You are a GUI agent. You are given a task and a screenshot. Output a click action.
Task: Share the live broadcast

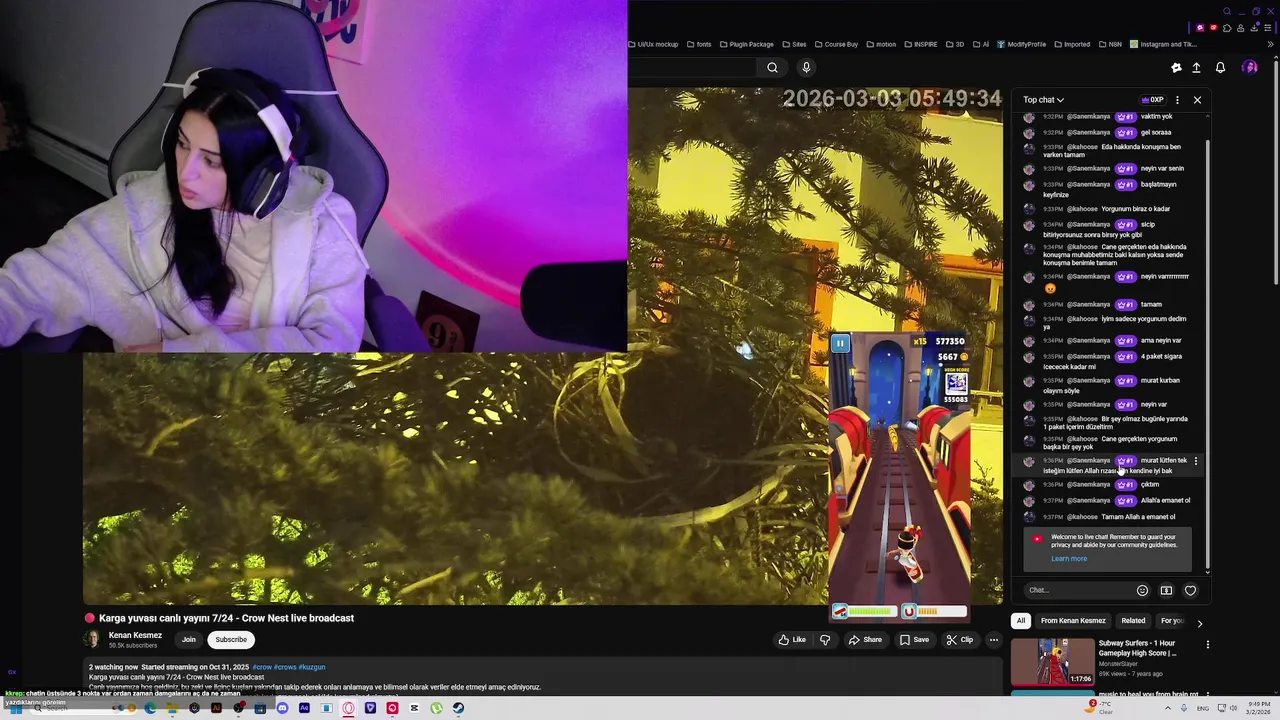tap(865, 639)
